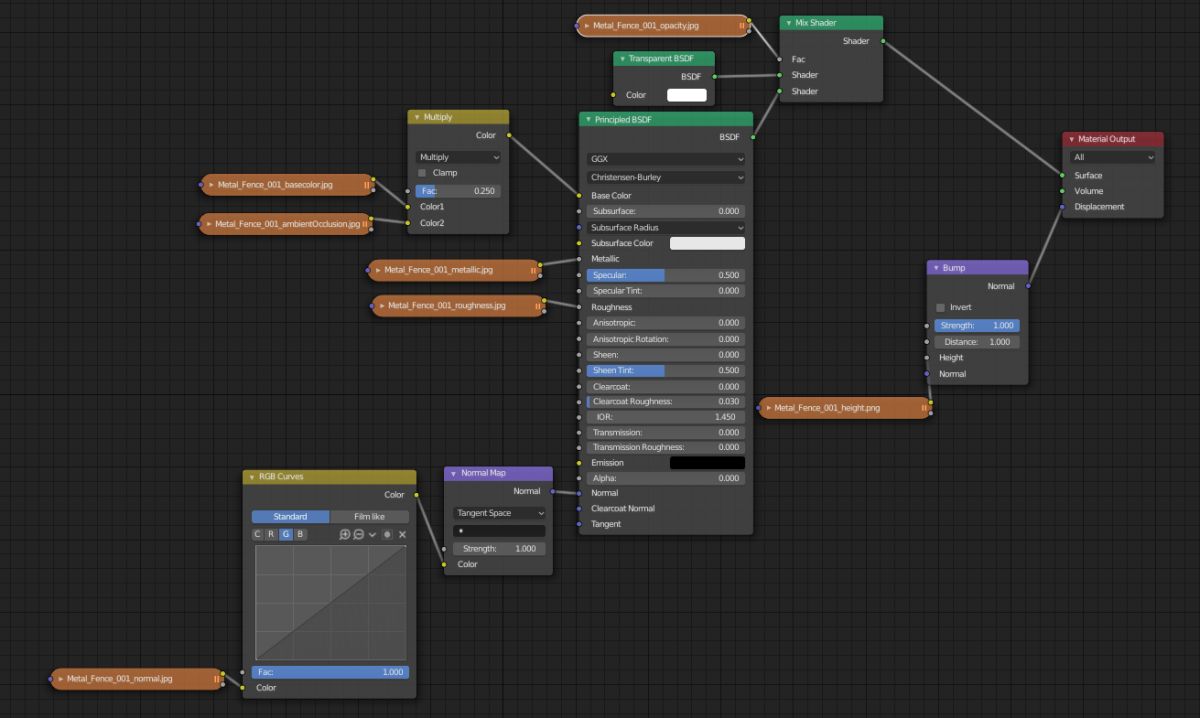
Task: Zoom in on the RGB Curves graph
Action: [345, 534]
